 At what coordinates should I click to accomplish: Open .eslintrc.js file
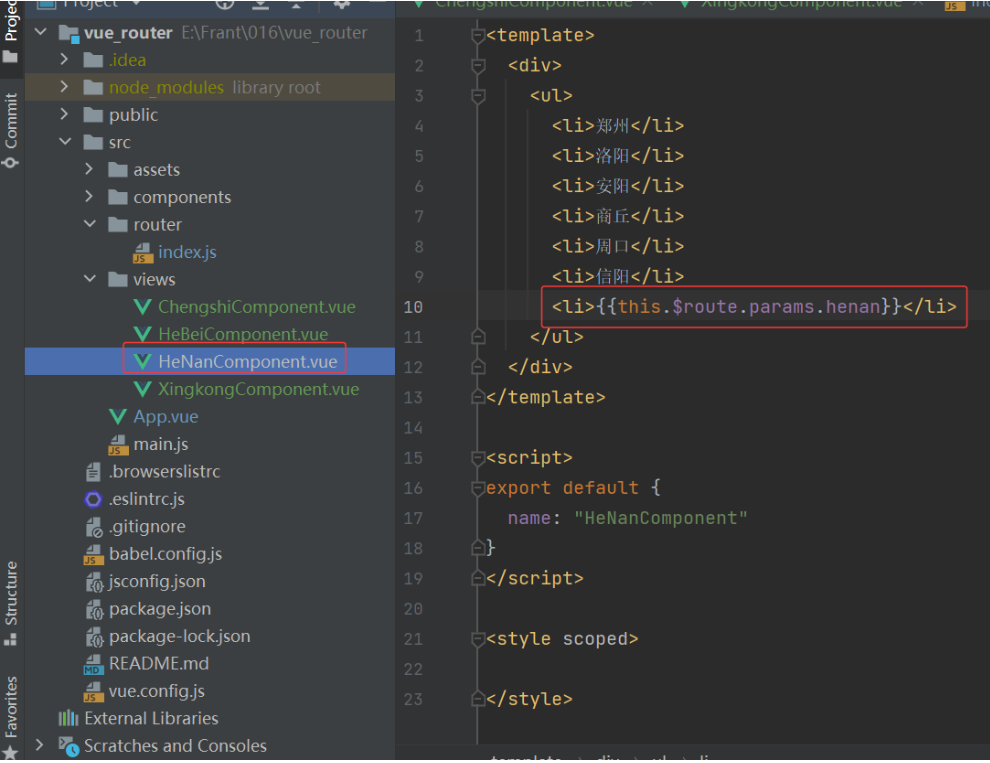tap(146, 499)
